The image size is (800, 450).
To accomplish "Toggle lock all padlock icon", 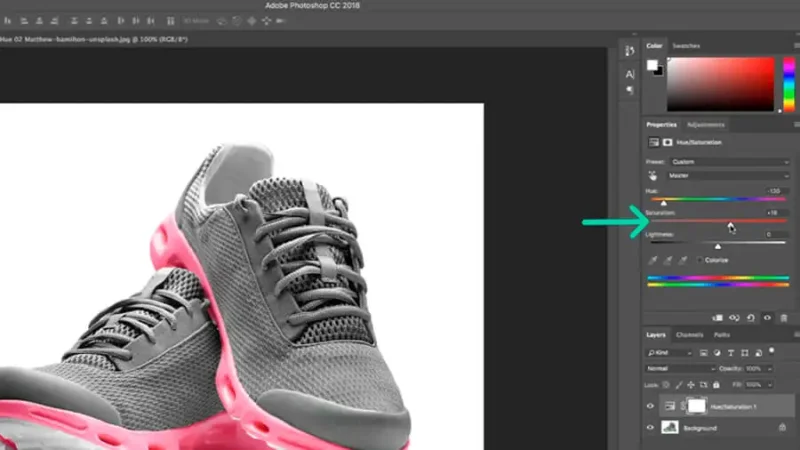I will coord(716,385).
